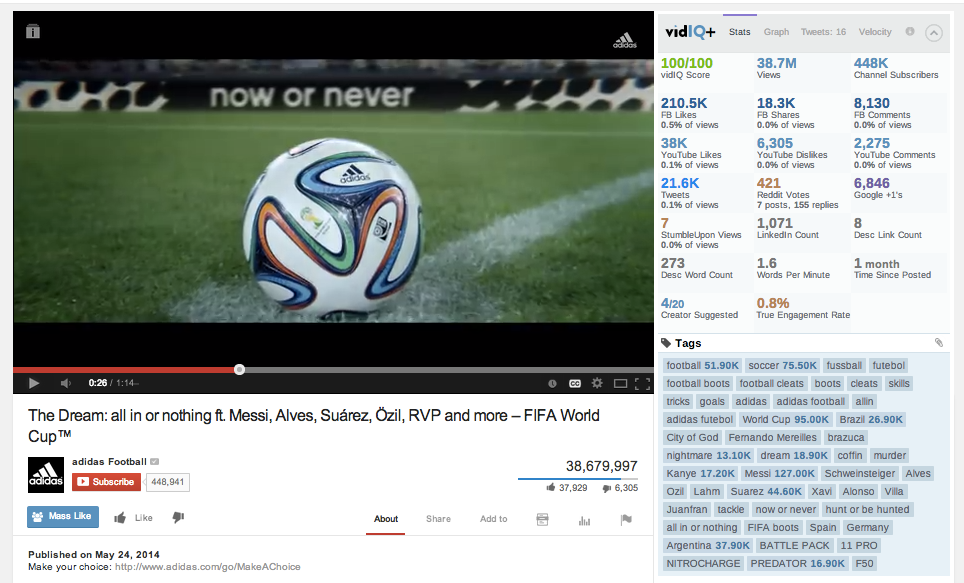Enter fullscreen mode in player
The width and height of the screenshot is (964, 583).
(x=642, y=384)
